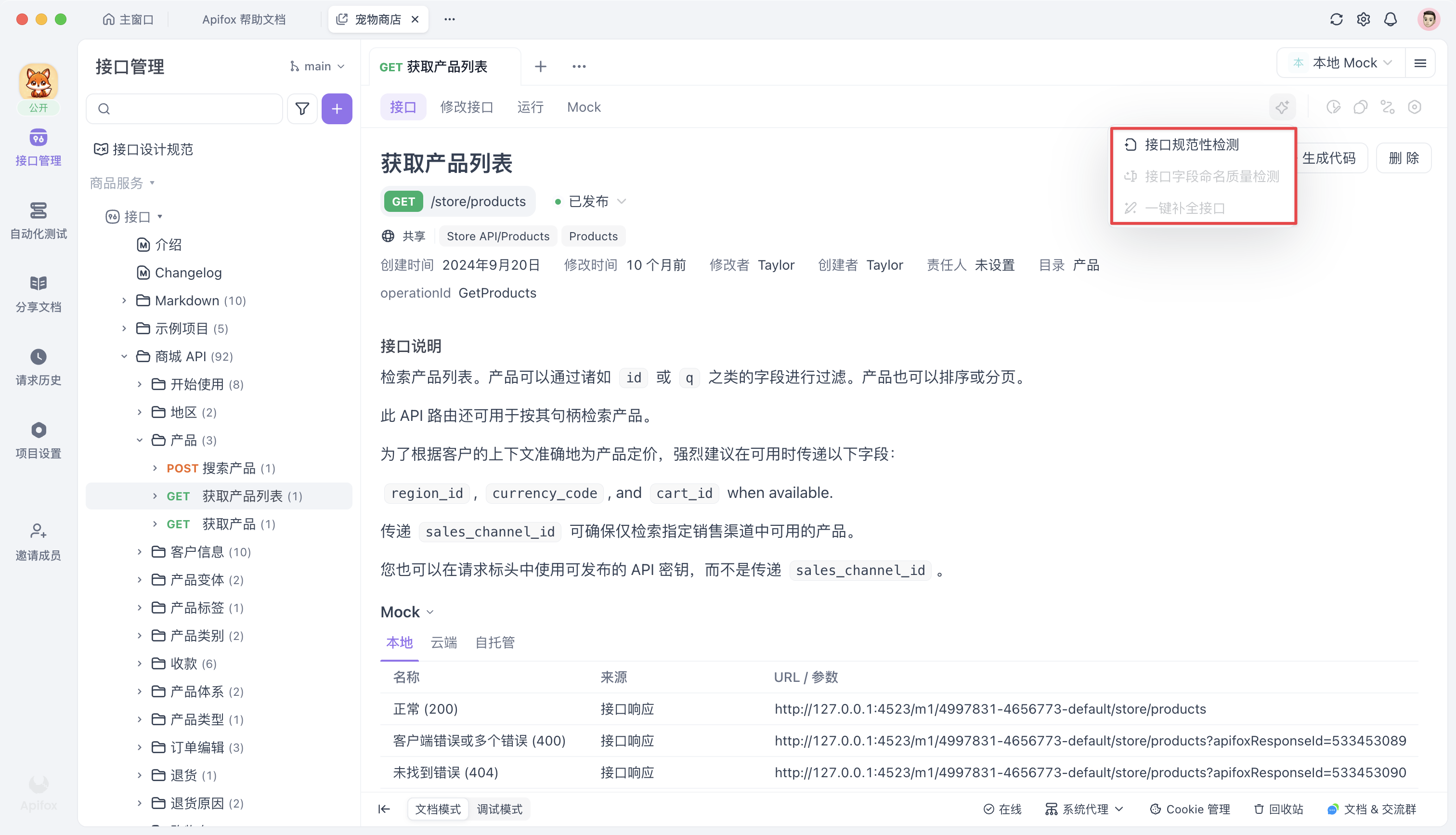
Task: Select the 自动化测试 sidebar icon
Action: pyautogui.click(x=38, y=220)
